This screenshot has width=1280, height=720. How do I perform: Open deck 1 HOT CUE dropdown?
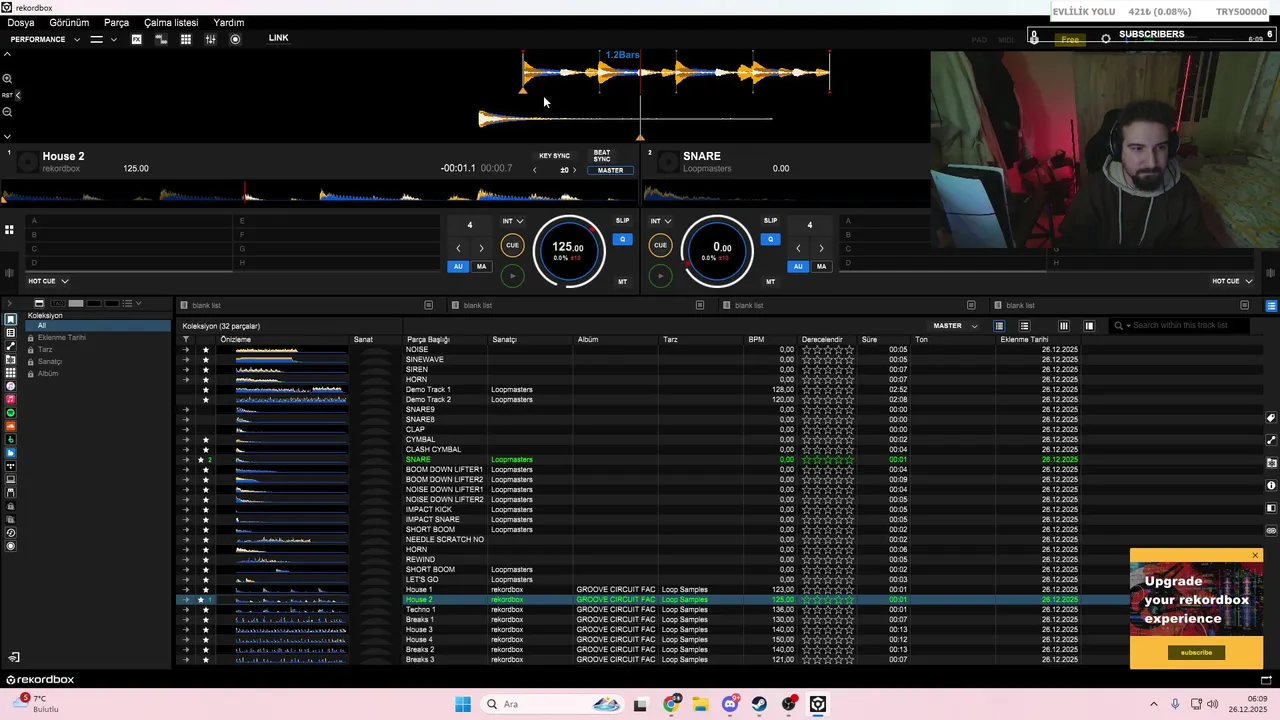point(48,281)
